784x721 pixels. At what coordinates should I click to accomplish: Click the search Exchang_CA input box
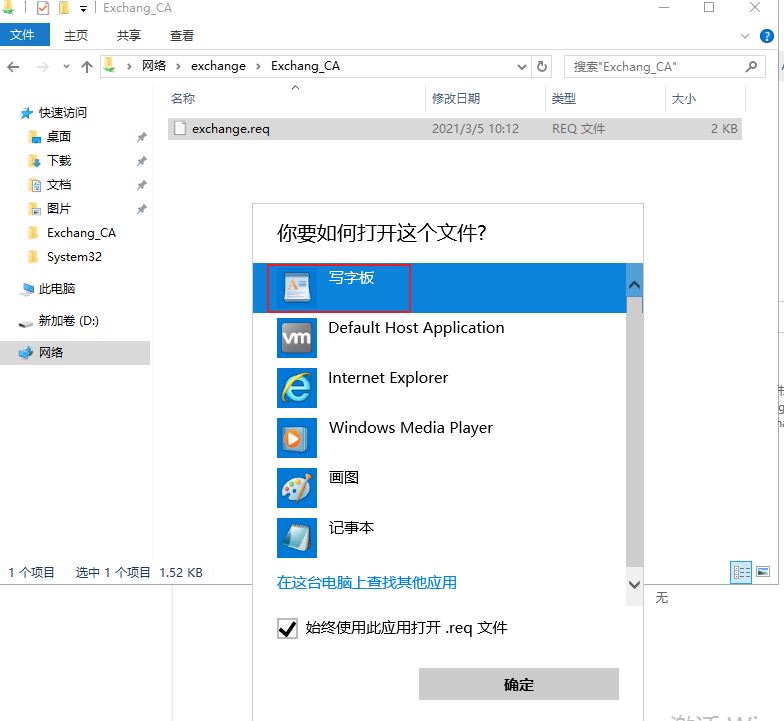point(655,66)
